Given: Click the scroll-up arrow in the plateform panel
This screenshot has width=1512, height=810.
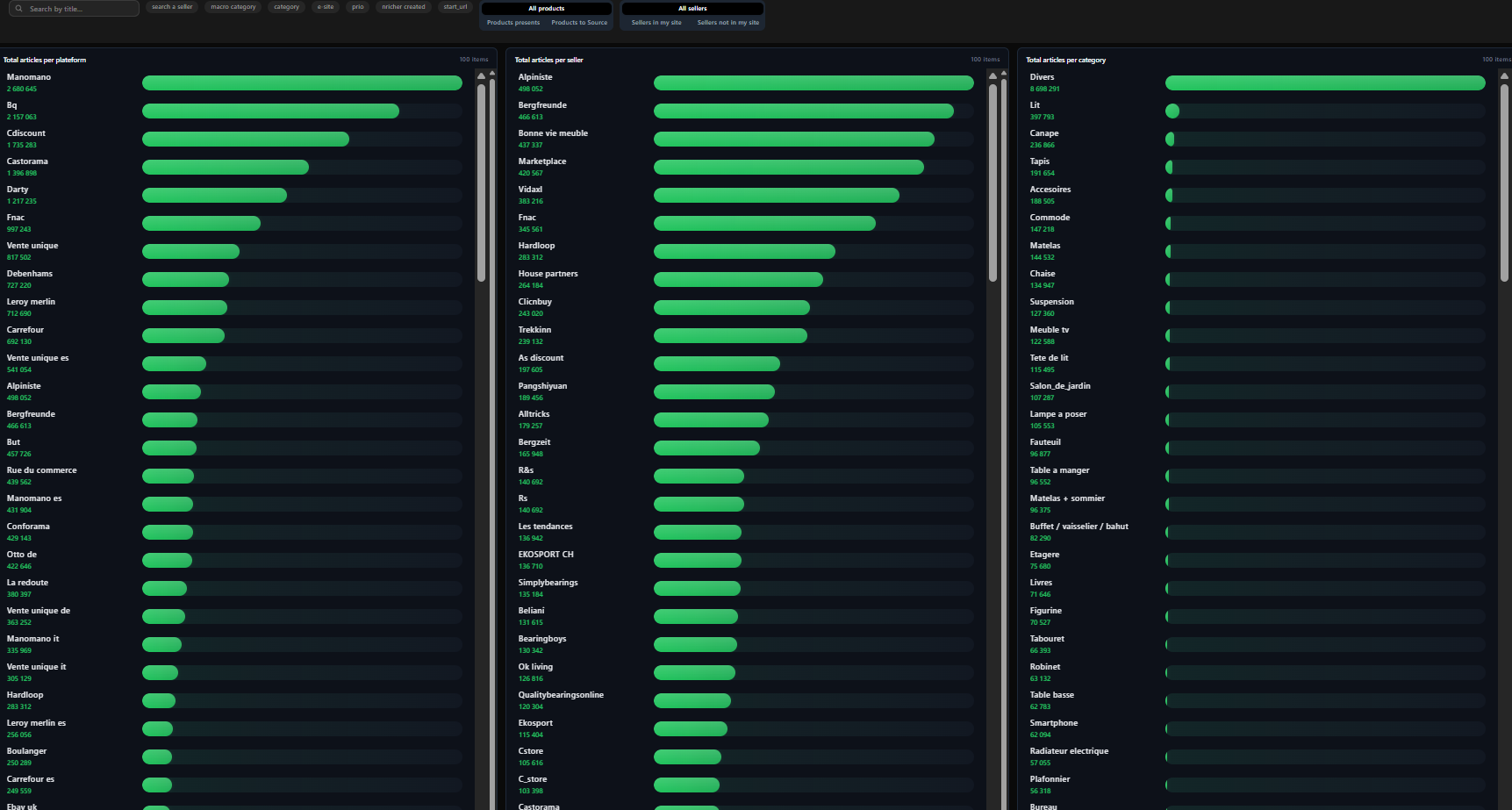Looking at the screenshot, I should (481, 76).
